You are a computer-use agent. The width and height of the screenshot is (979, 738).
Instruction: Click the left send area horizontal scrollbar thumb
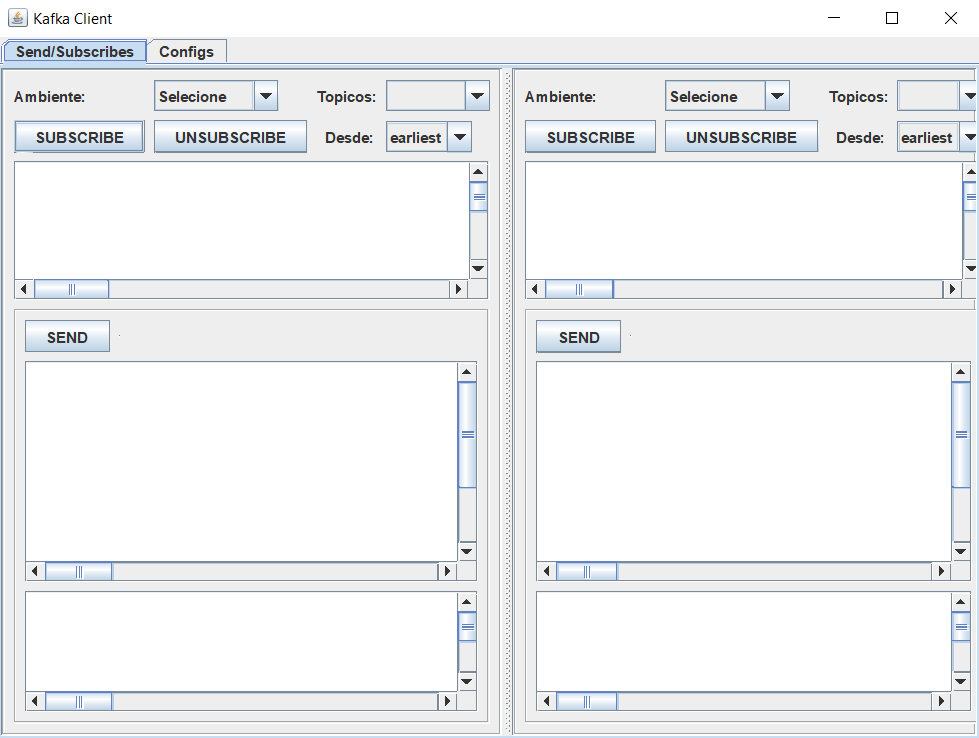point(79,571)
